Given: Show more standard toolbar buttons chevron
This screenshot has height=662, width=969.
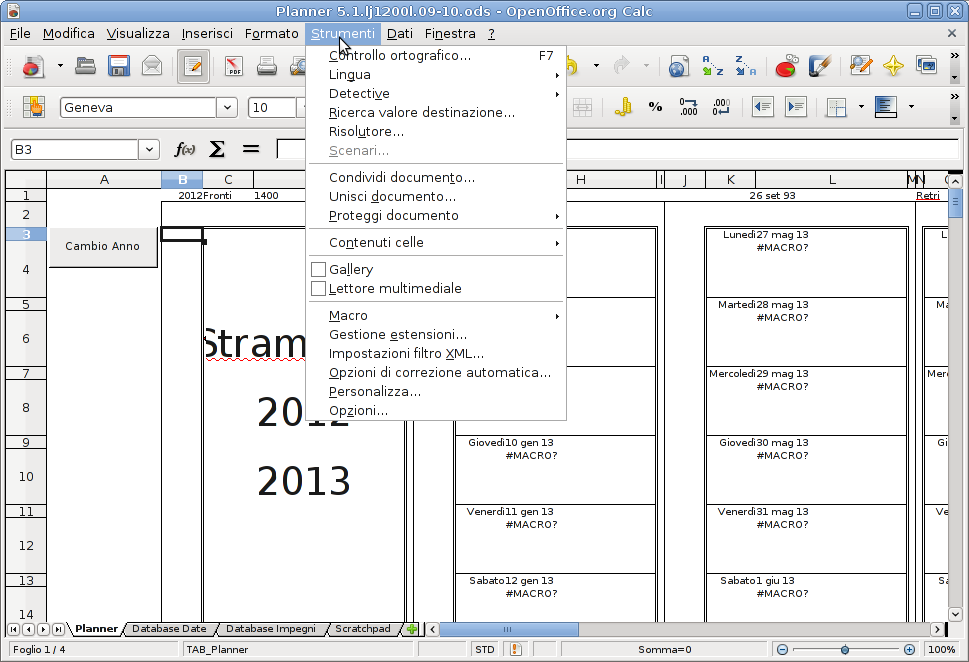Looking at the screenshot, I should [954, 56].
